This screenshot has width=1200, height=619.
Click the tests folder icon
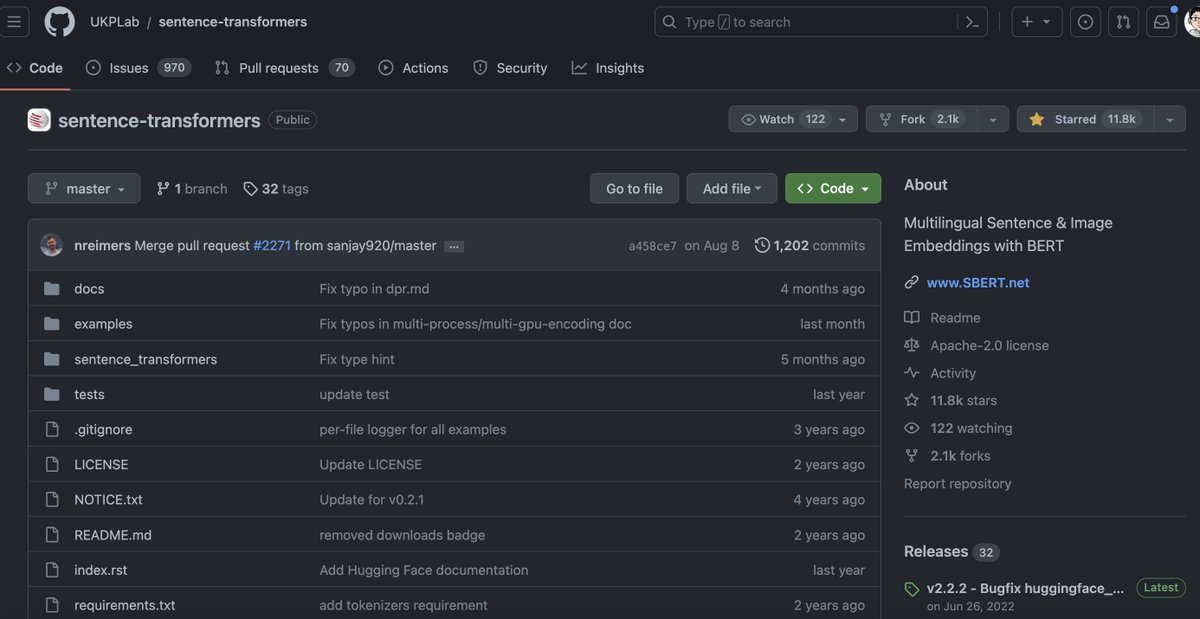click(52, 394)
